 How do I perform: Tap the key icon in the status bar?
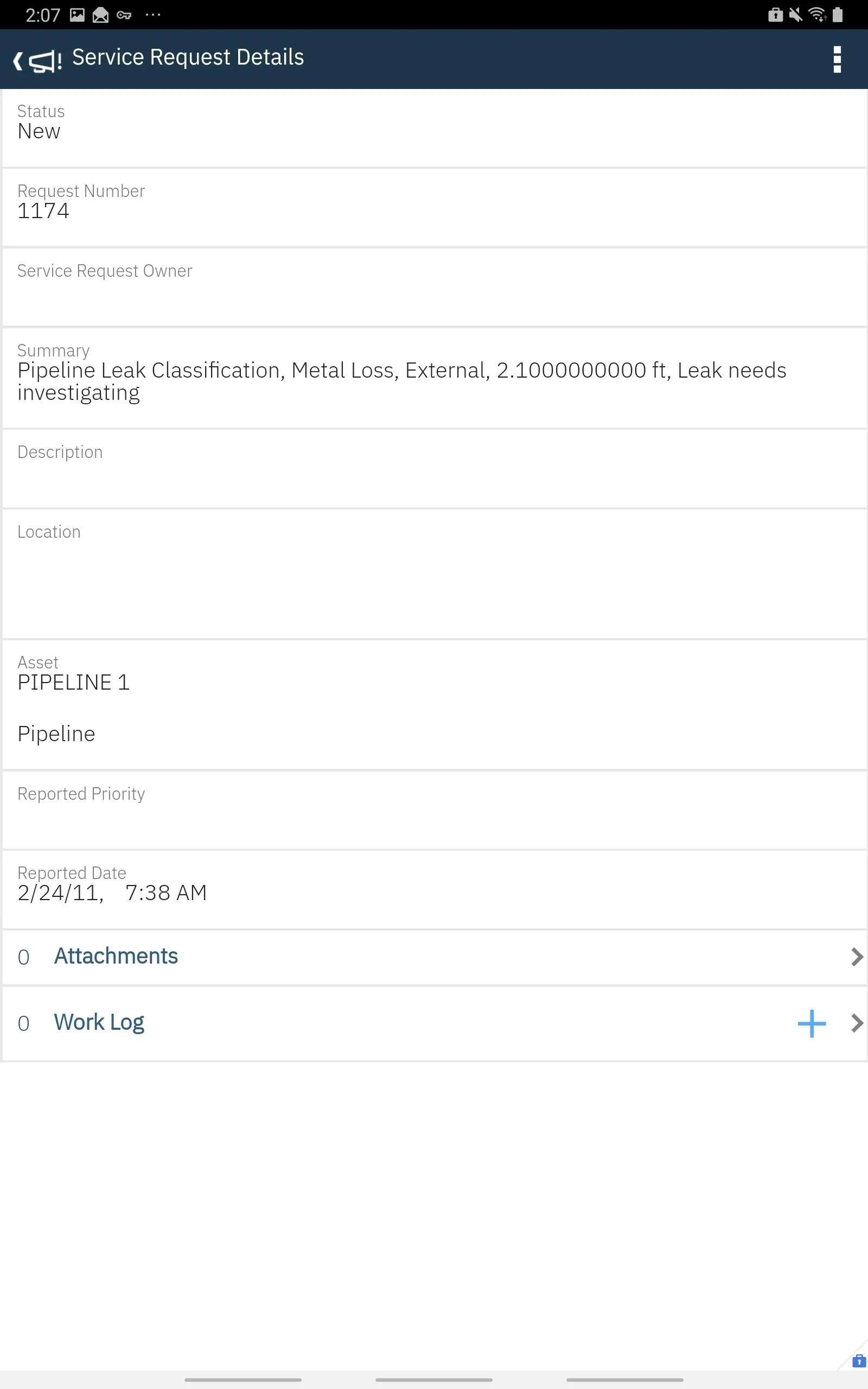[125, 16]
